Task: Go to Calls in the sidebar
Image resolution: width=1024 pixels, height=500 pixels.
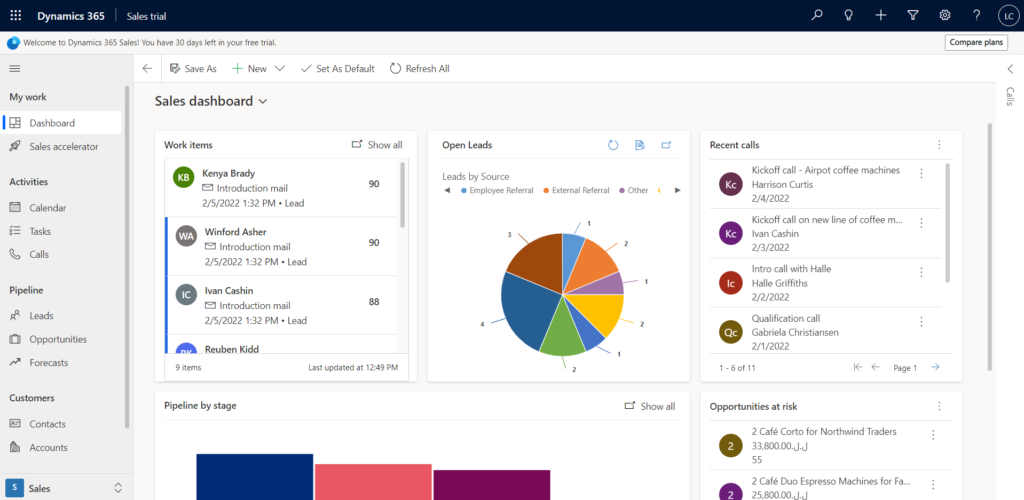Action: click(61, 255)
